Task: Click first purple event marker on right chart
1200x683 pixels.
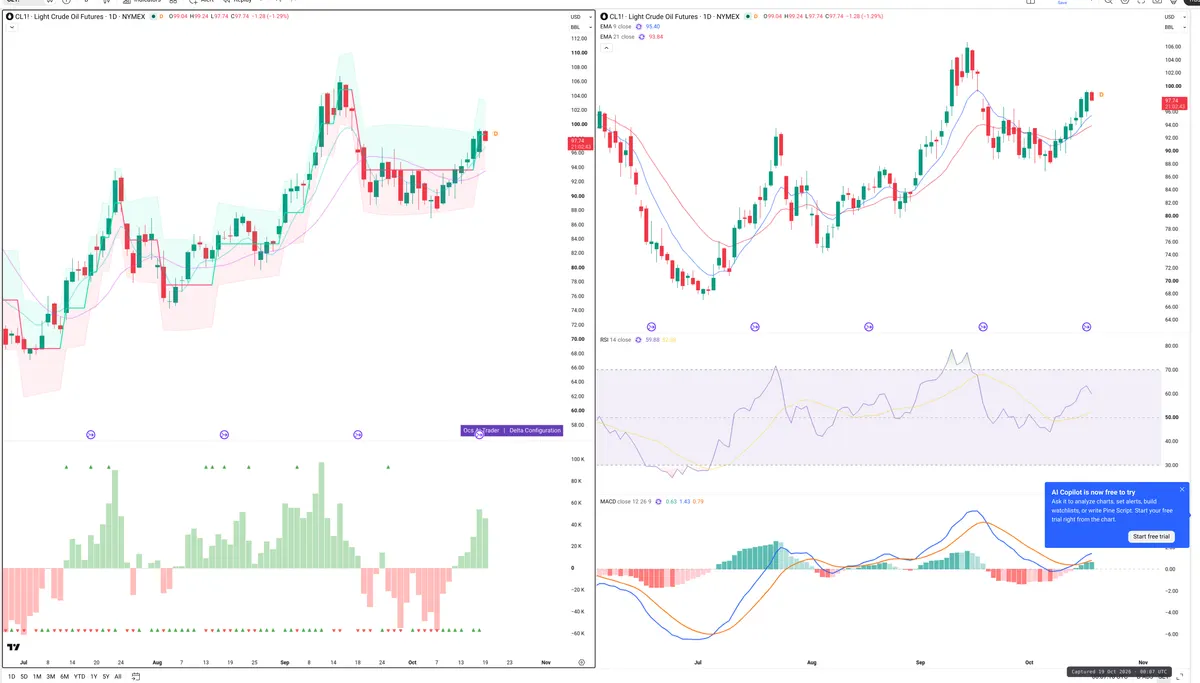Action: [651, 327]
